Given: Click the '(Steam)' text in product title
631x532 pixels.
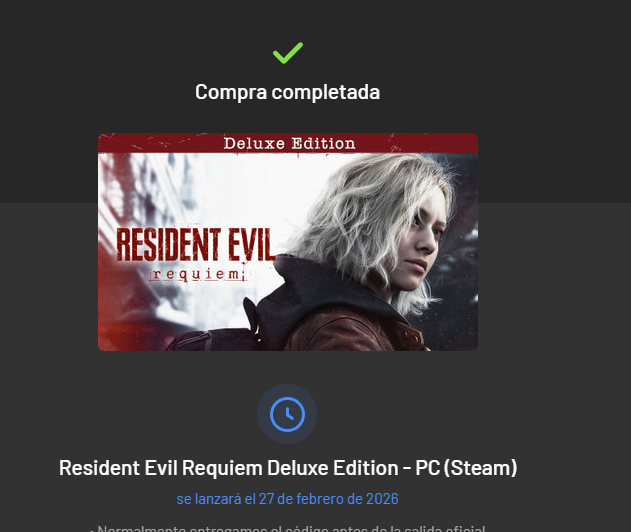Looking at the screenshot, I should 480,468.
